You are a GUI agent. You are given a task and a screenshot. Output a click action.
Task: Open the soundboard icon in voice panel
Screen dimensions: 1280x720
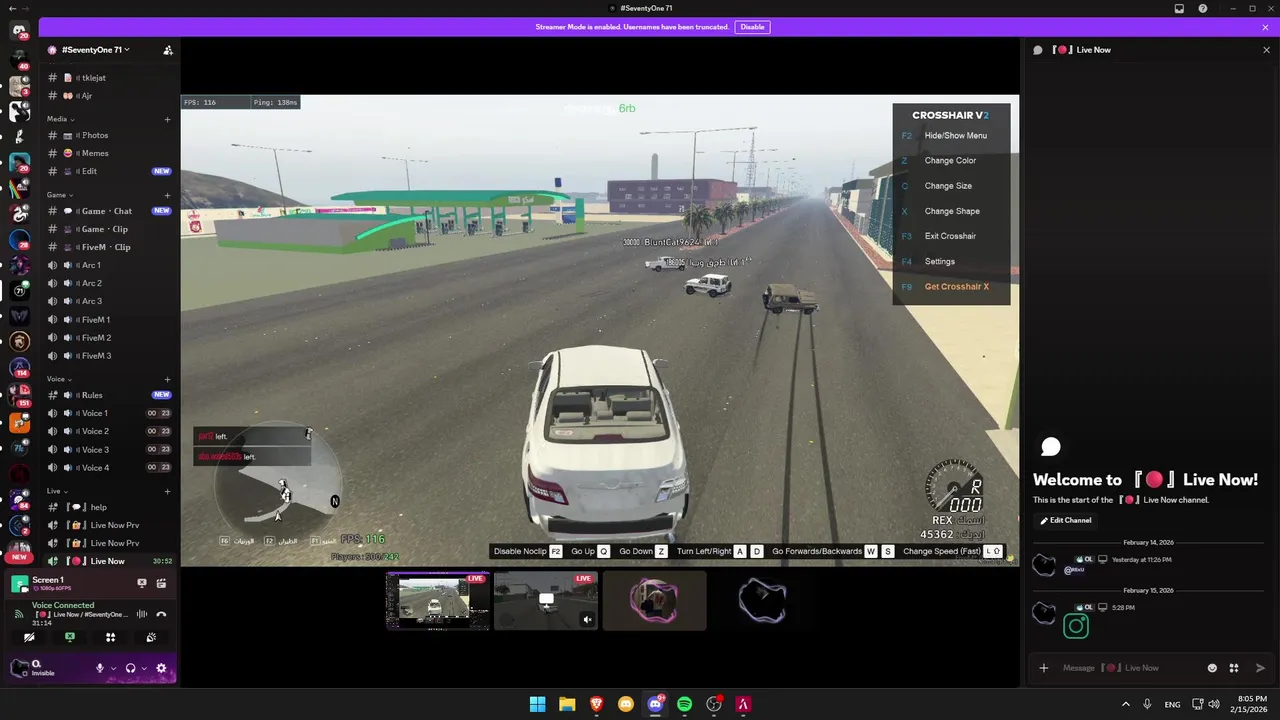(x=151, y=637)
